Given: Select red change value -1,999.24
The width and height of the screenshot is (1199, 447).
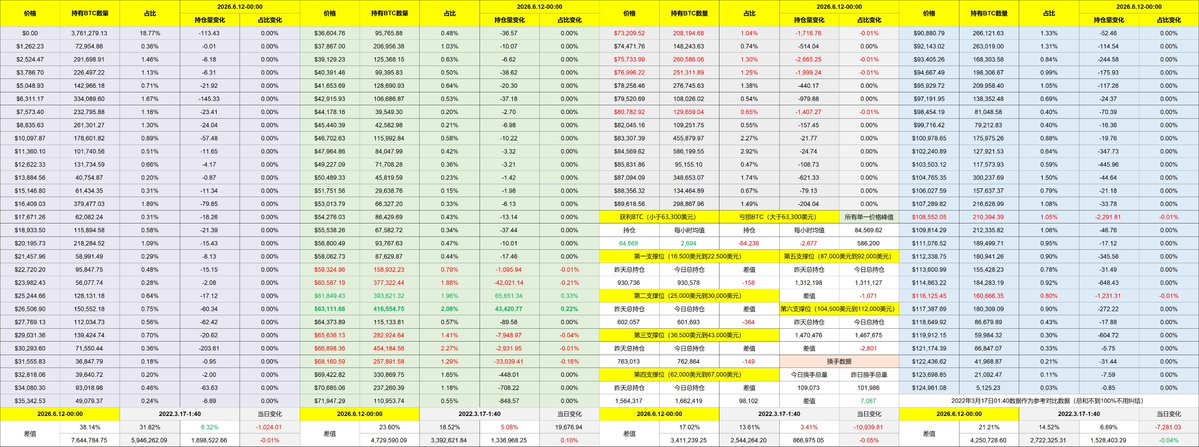Looking at the screenshot, I should [808, 72].
